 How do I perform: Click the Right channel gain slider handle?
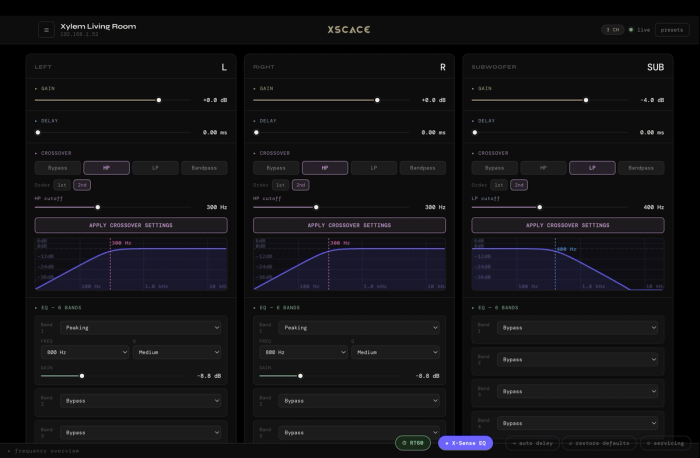[x=377, y=100]
